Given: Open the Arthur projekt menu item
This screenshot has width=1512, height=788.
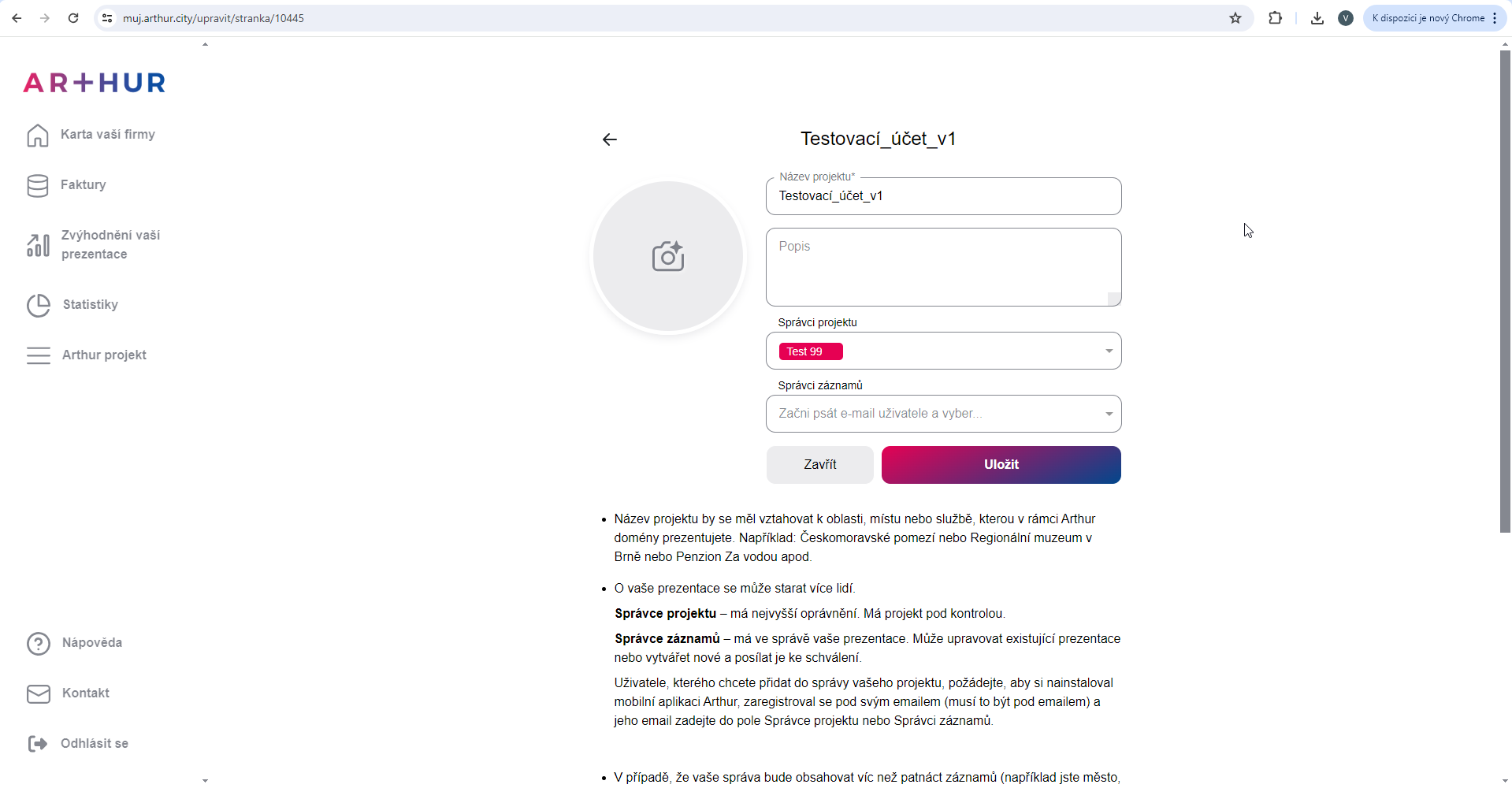Looking at the screenshot, I should (x=104, y=355).
